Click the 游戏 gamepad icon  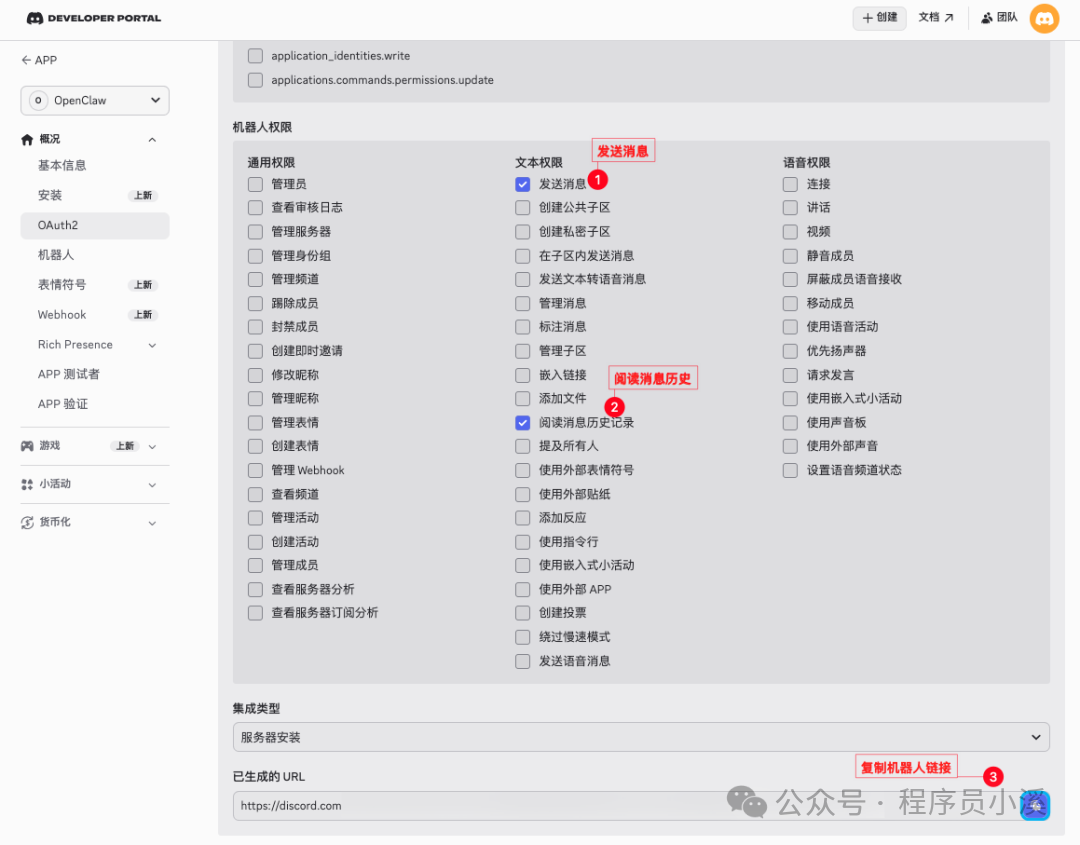click(x=27, y=446)
